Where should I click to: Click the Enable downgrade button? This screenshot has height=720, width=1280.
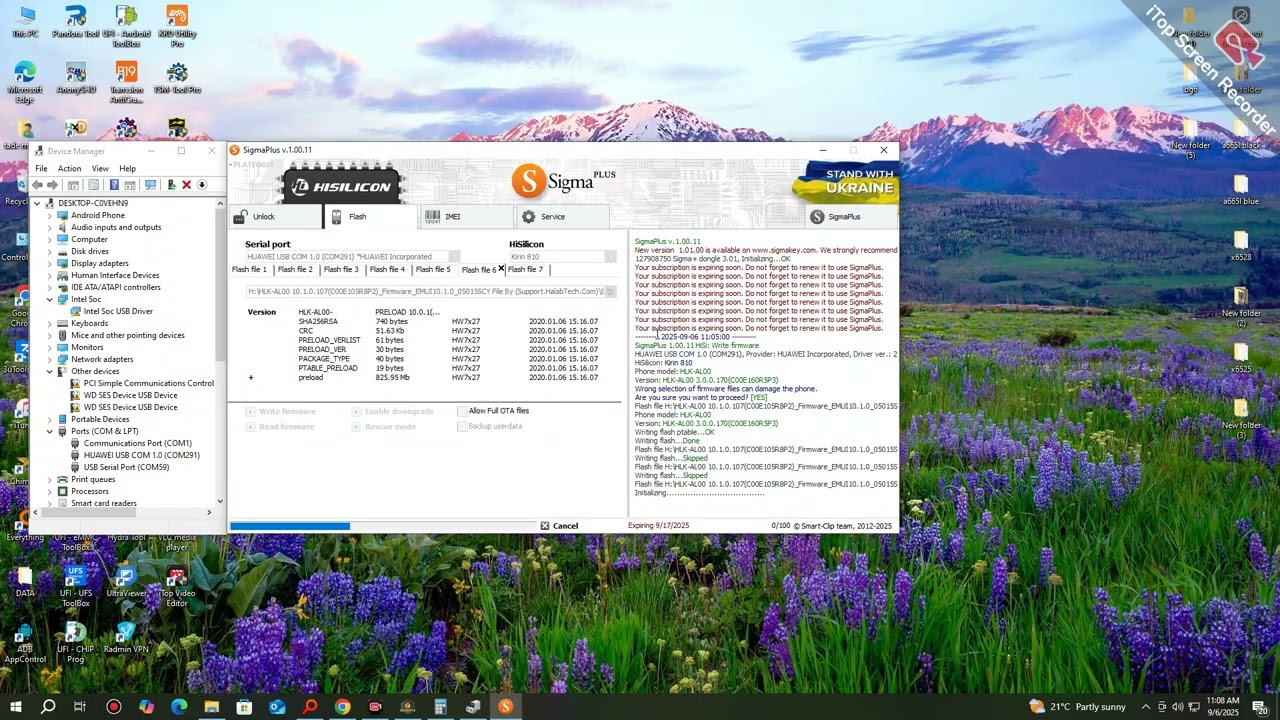(x=392, y=411)
